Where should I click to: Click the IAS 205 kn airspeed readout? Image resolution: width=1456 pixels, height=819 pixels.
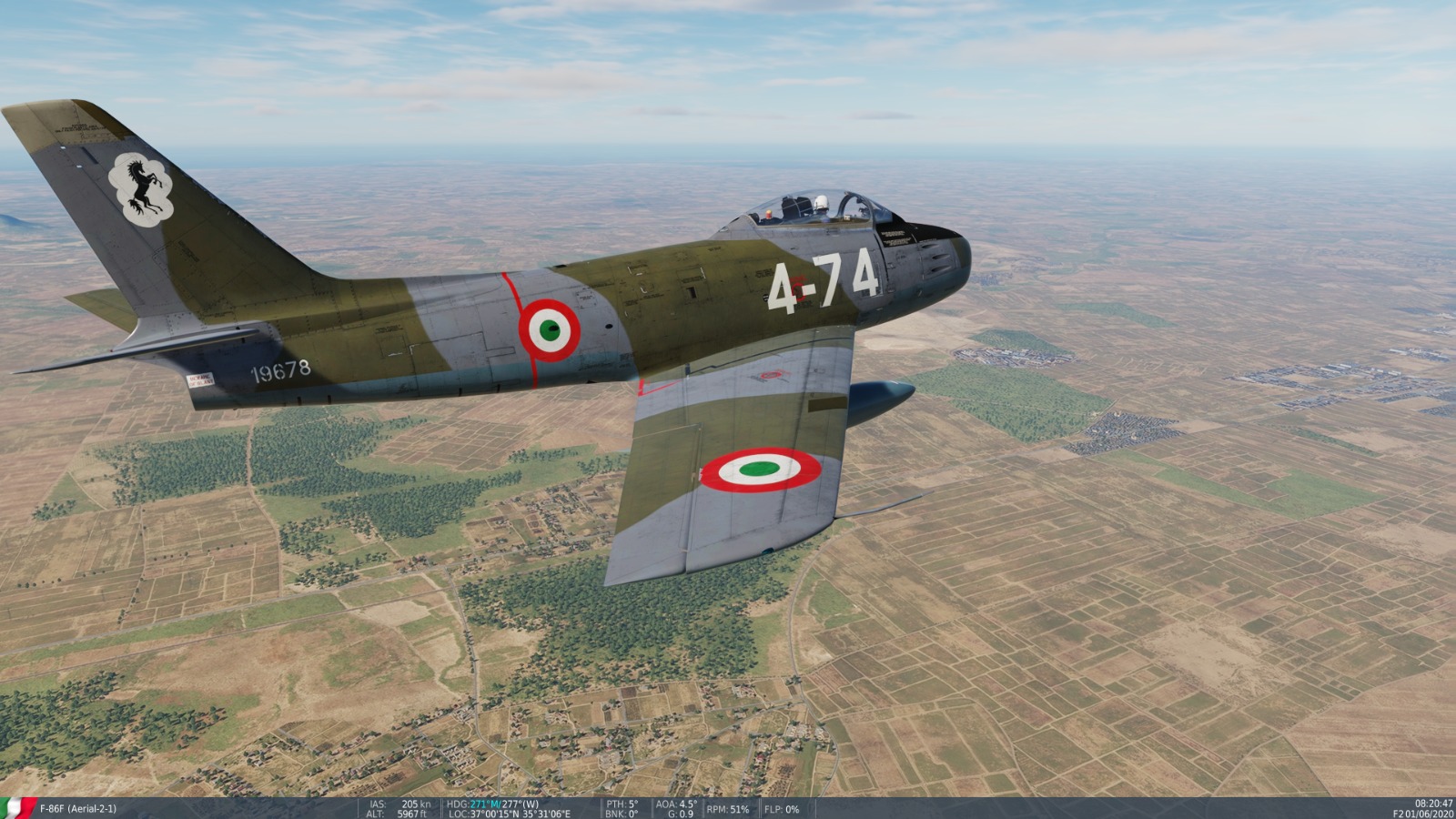tap(399, 804)
